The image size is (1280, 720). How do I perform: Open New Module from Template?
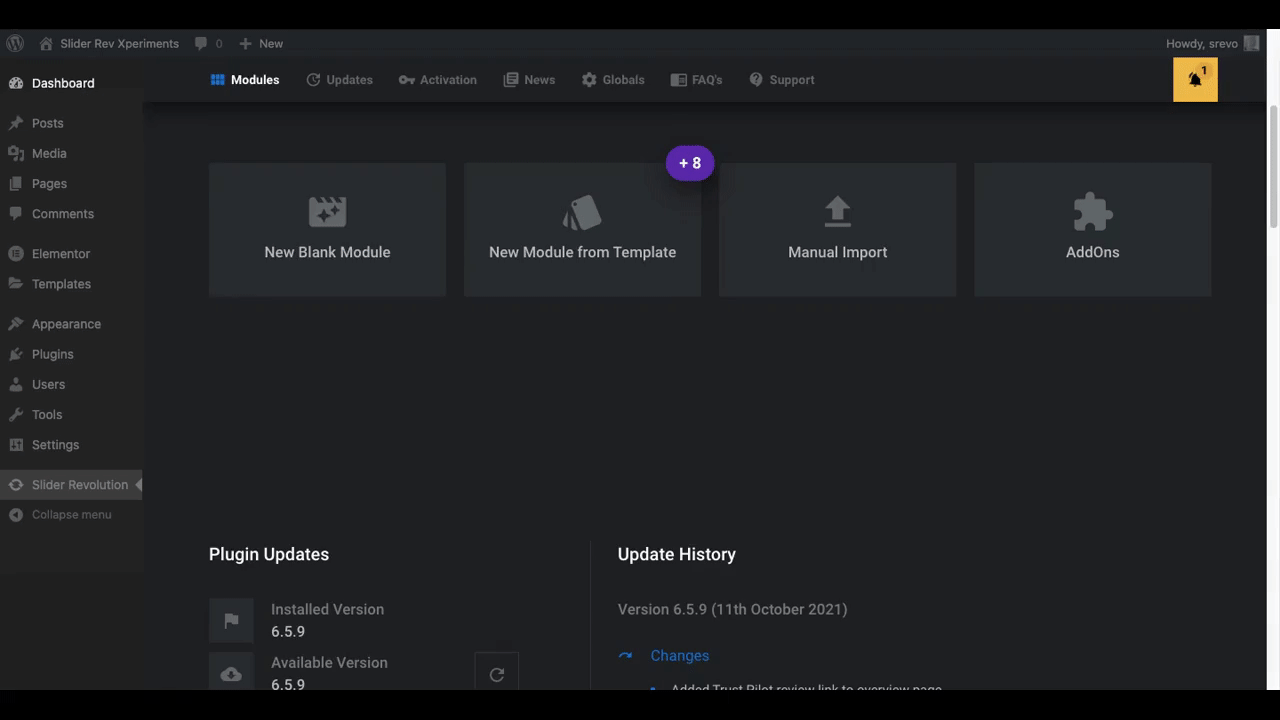(x=582, y=229)
